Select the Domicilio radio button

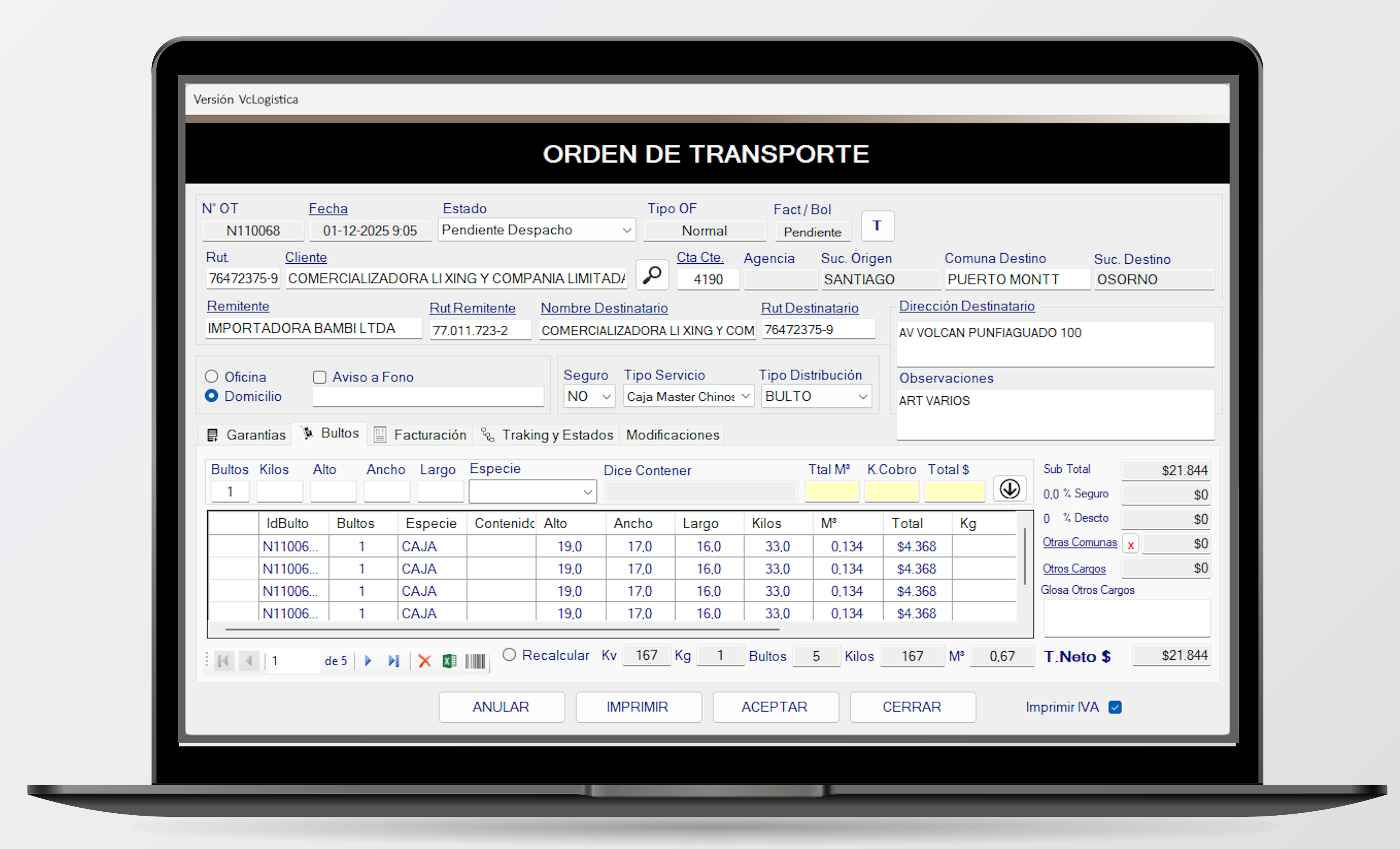point(211,396)
